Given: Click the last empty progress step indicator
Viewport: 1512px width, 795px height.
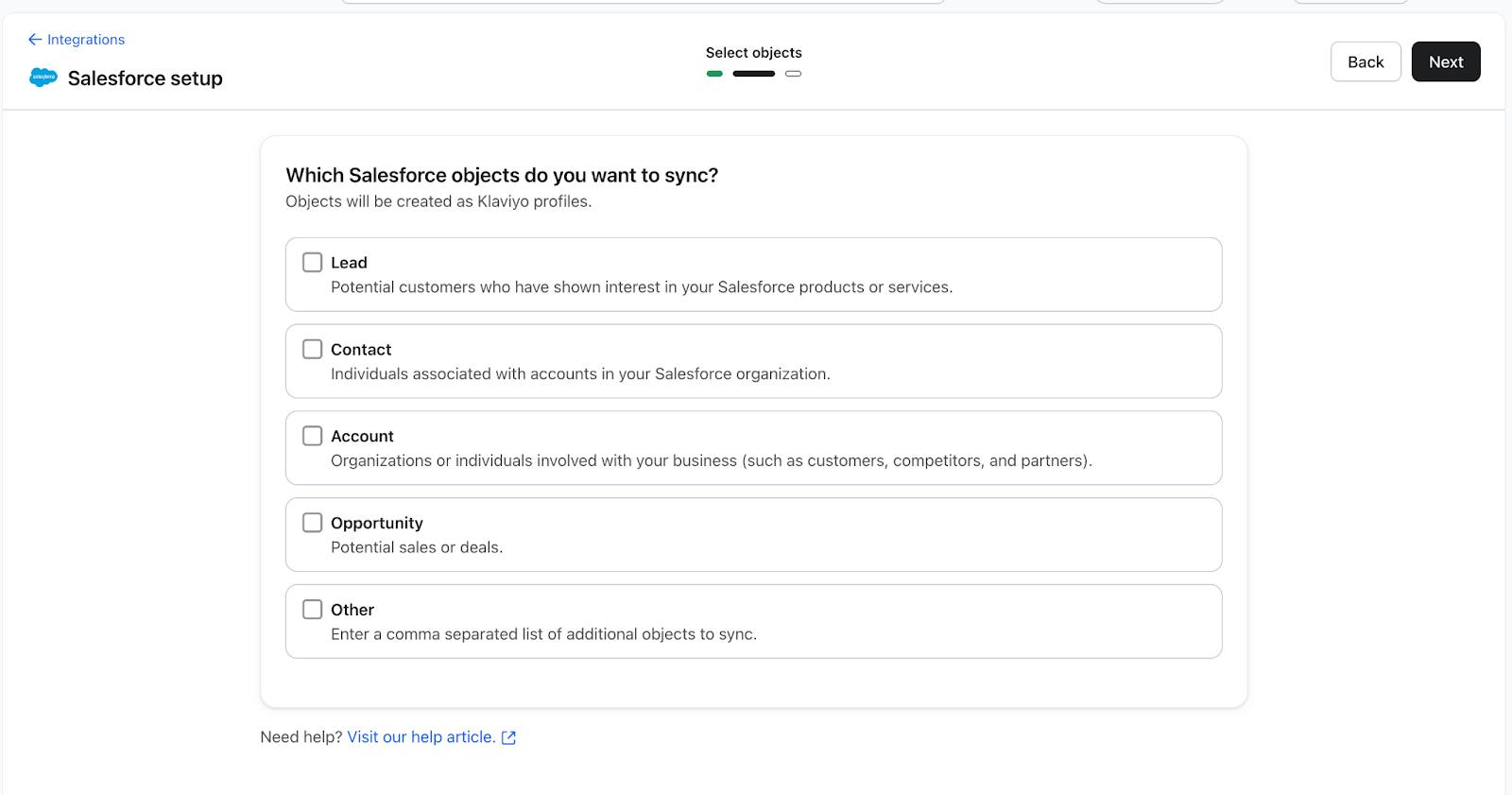Looking at the screenshot, I should point(793,74).
